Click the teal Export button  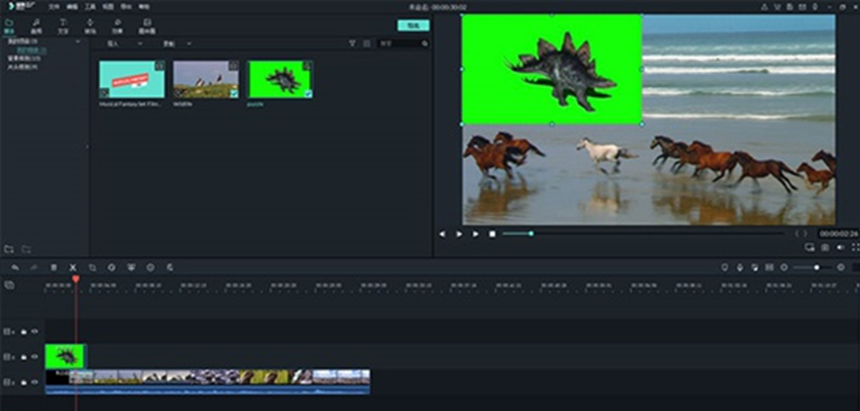[412, 25]
